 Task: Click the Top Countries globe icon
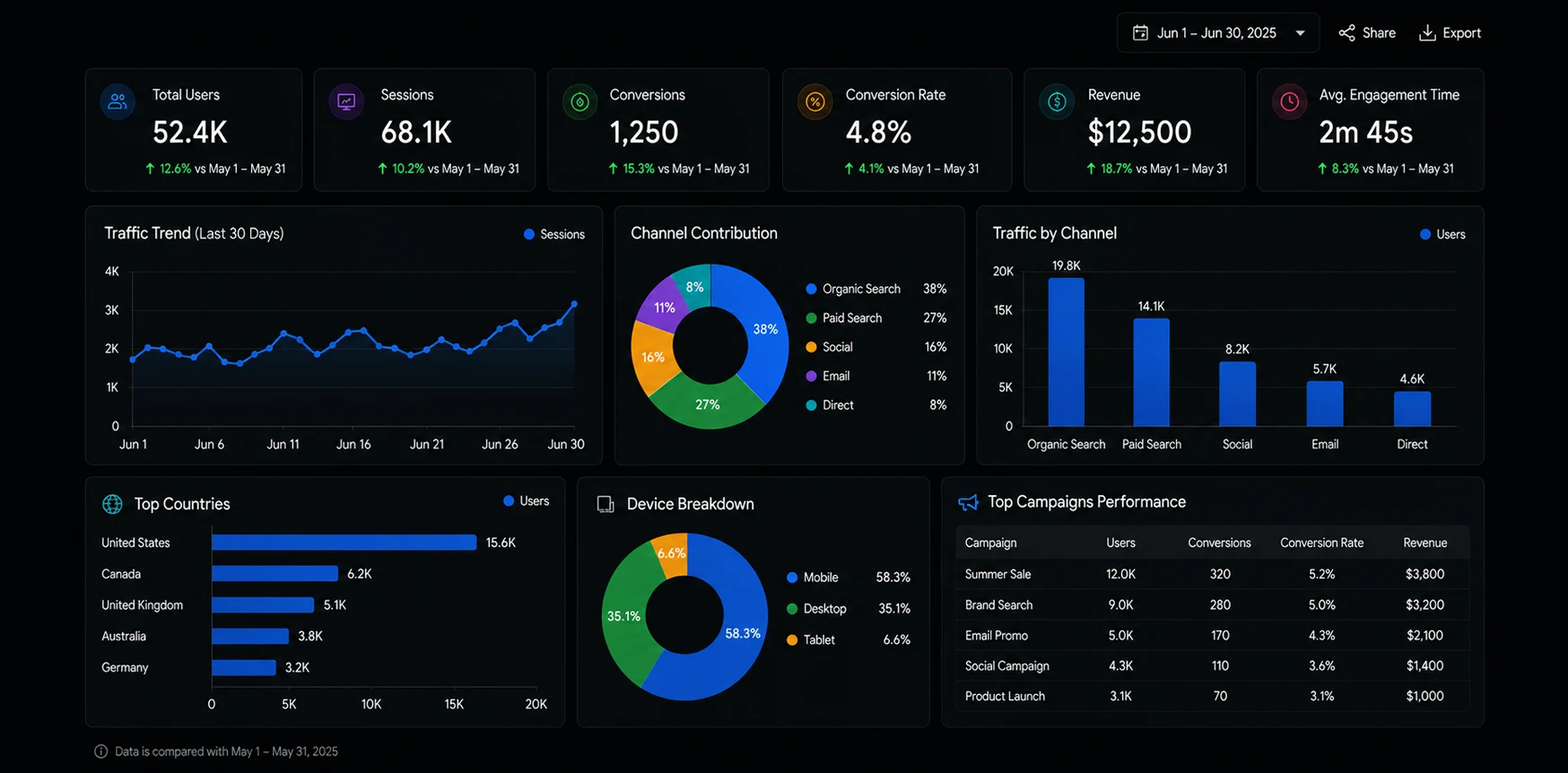(112, 504)
